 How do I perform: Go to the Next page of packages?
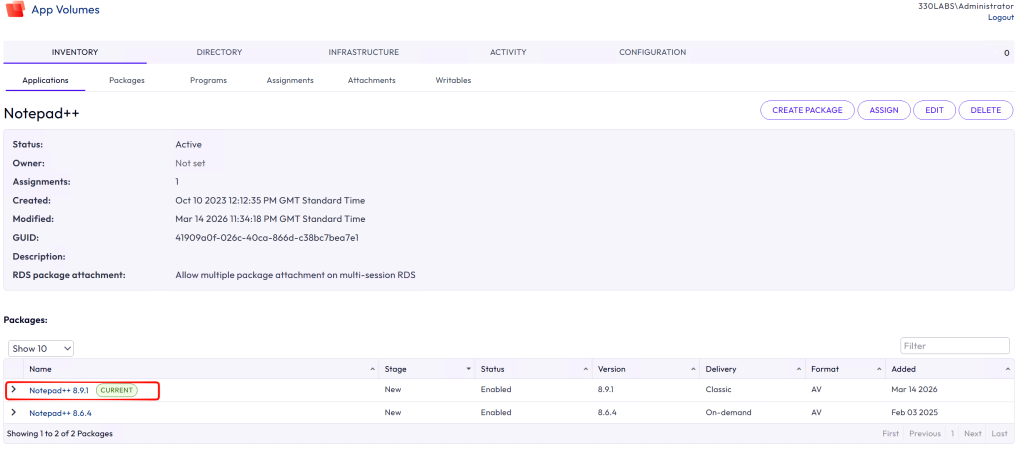pos(973,433)
